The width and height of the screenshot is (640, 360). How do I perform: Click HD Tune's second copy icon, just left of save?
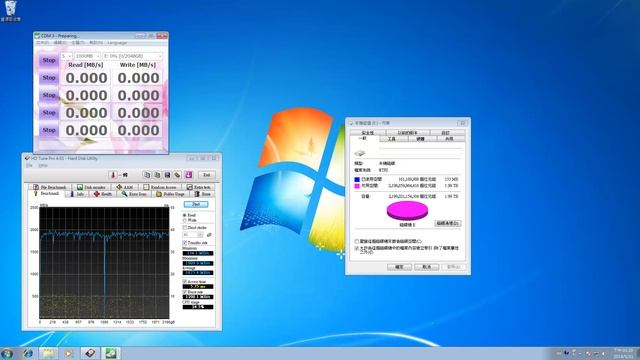tap(157, 175)
